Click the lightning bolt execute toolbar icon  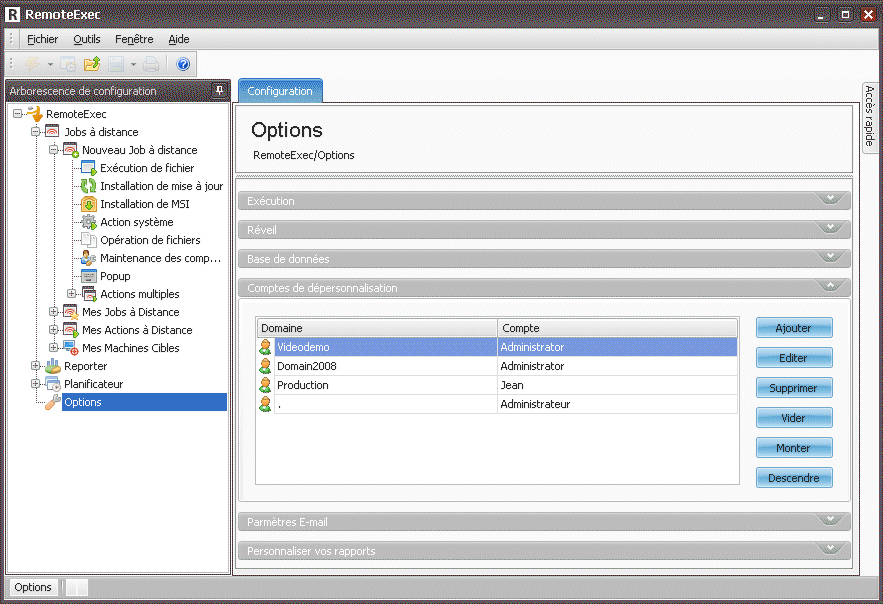(32, 64)
